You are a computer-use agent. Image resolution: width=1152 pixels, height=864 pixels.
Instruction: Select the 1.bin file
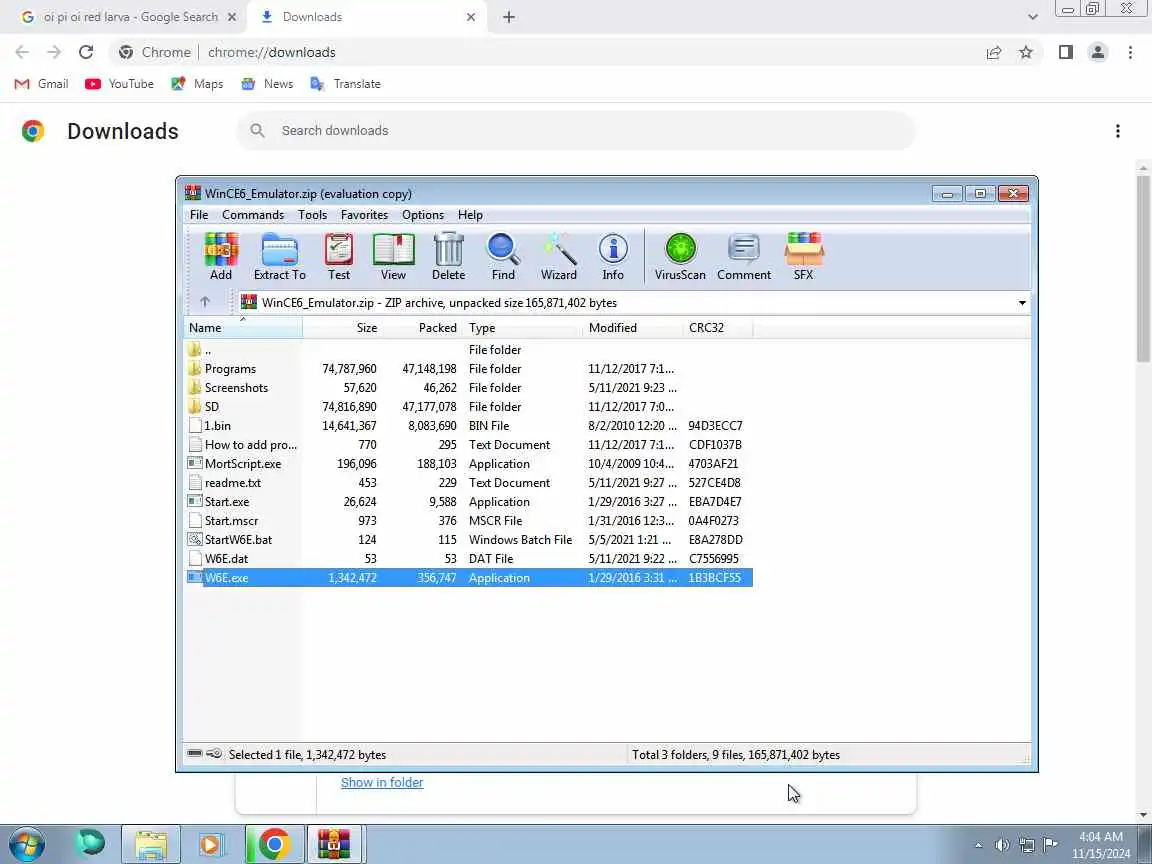(468, 426)
